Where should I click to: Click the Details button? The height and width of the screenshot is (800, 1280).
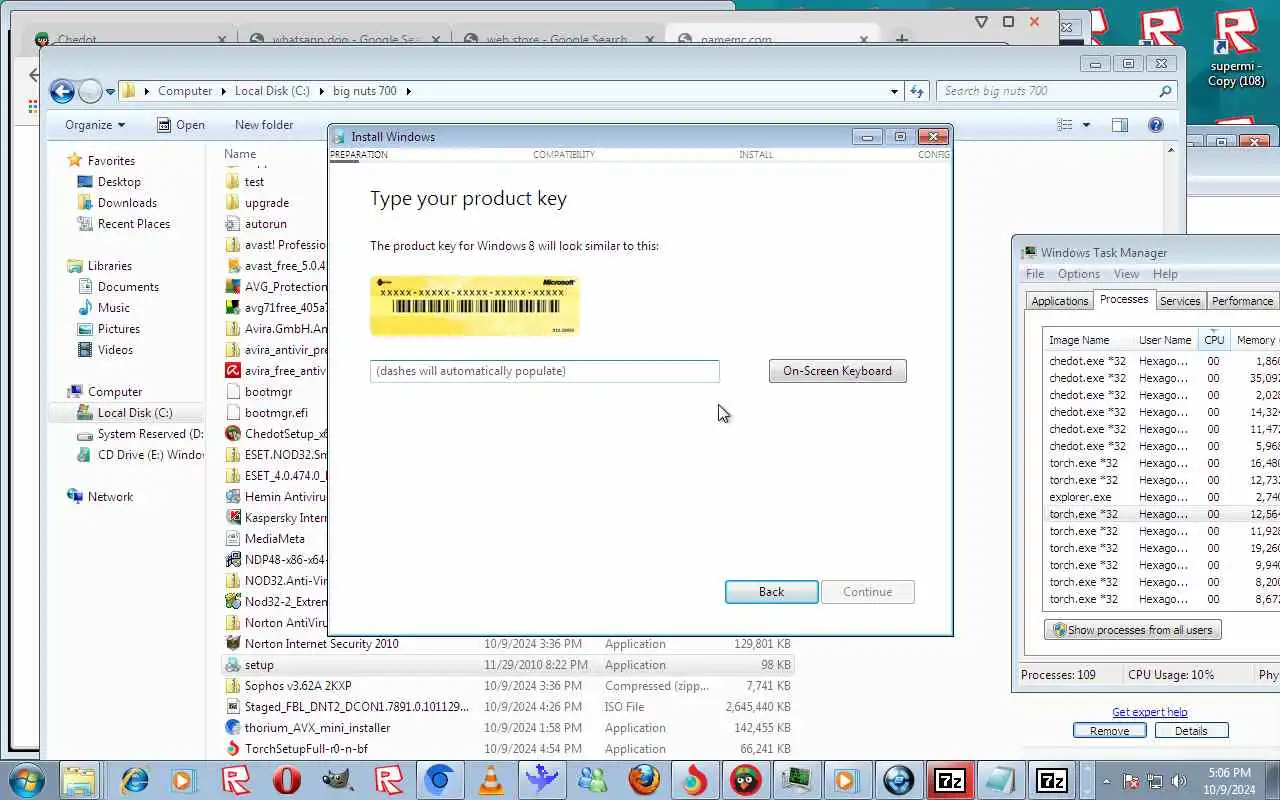click(1191, 731)
